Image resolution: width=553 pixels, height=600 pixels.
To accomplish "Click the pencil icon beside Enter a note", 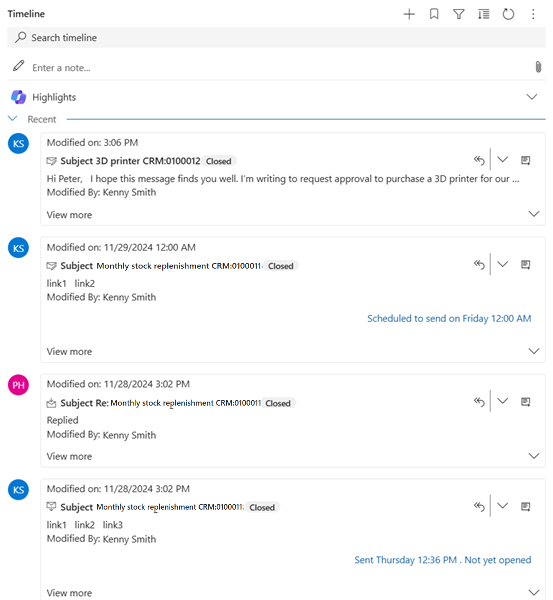I will tap(18, 66).
